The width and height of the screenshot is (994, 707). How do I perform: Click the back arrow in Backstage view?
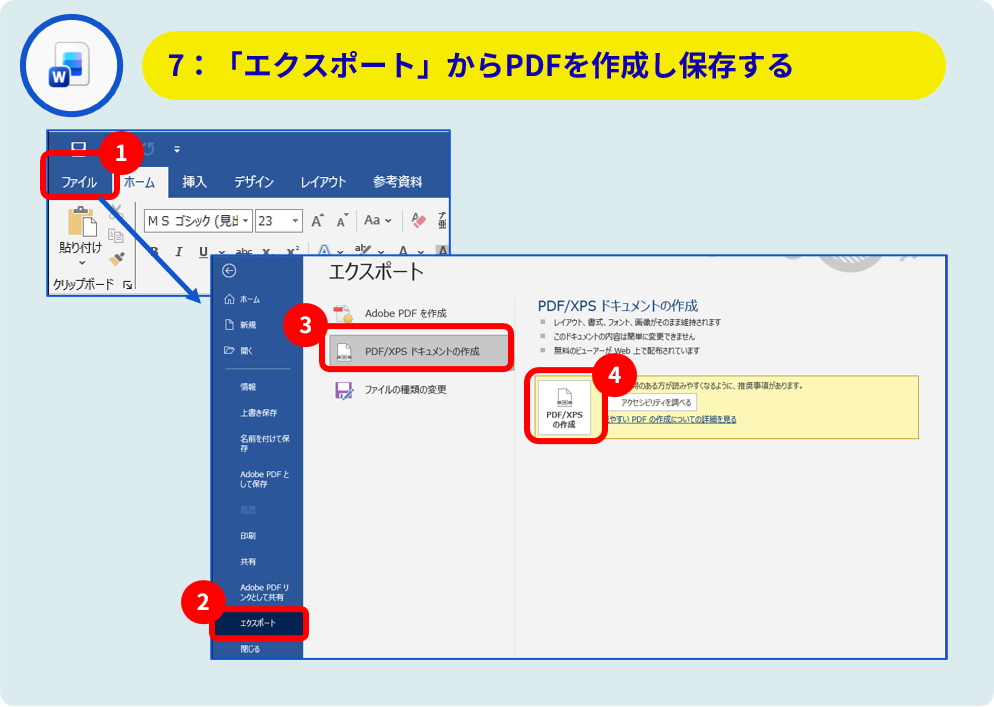point(230,271)
